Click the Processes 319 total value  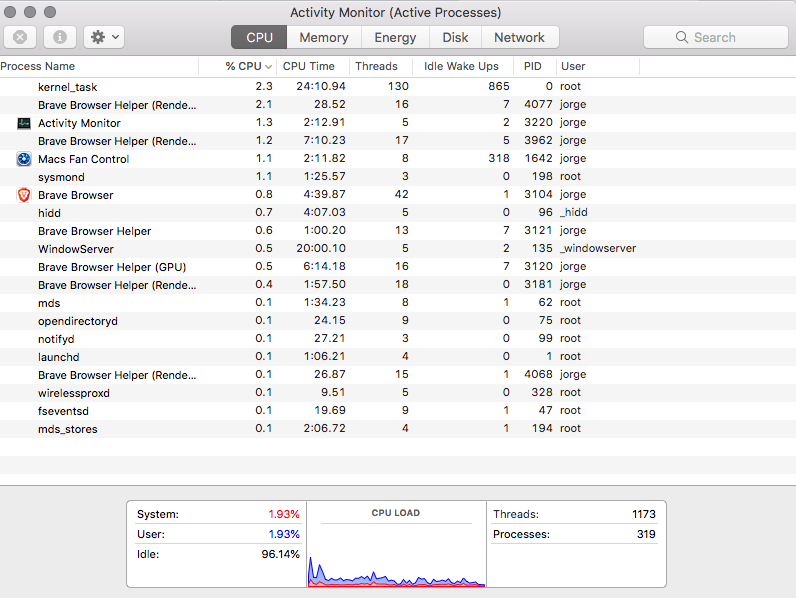click(646, 534)
